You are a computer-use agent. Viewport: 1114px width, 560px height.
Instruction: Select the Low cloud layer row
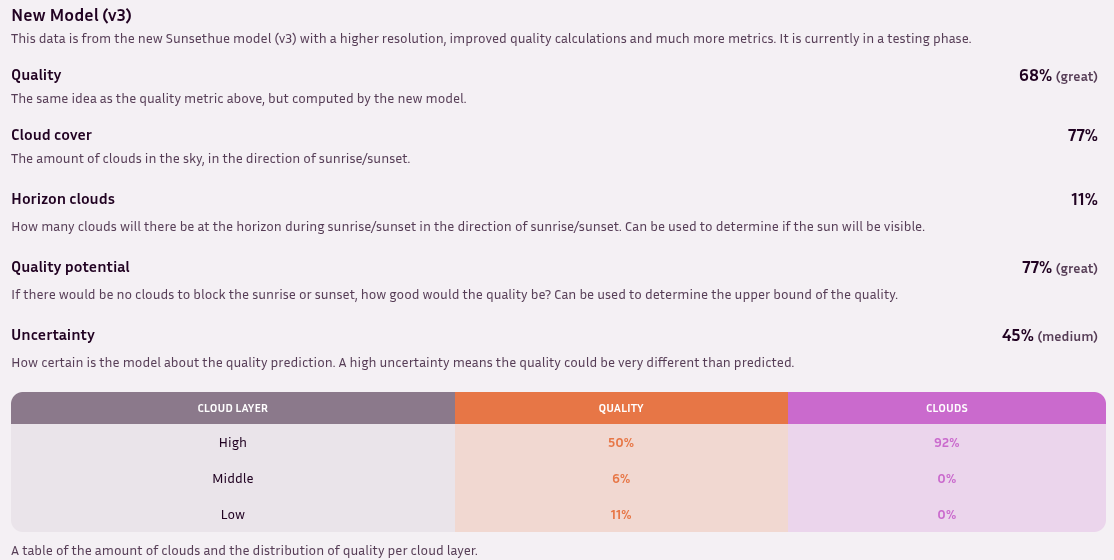coord(233,515)
